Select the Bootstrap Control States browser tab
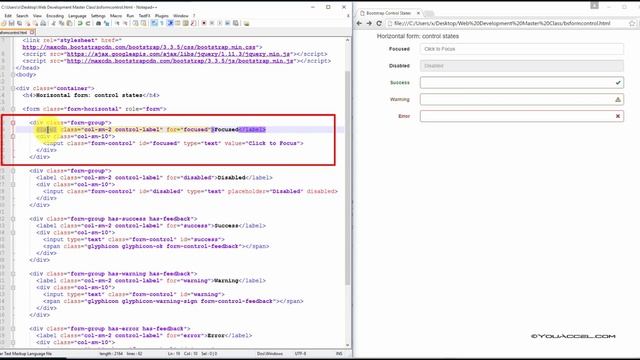The width and height of the screenshot is (640, 360). 388,13
